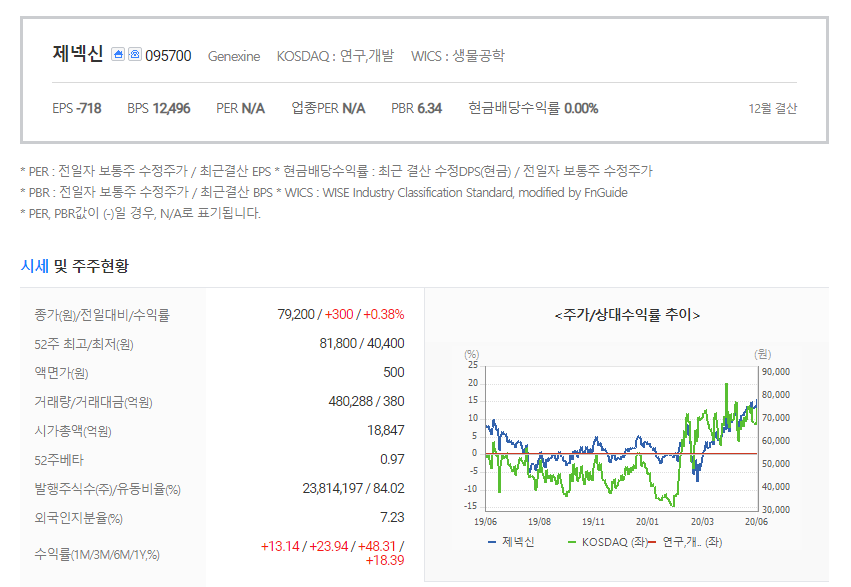Click the 종가(원)/전일대비/수익률 row label

tap(102, 315)
